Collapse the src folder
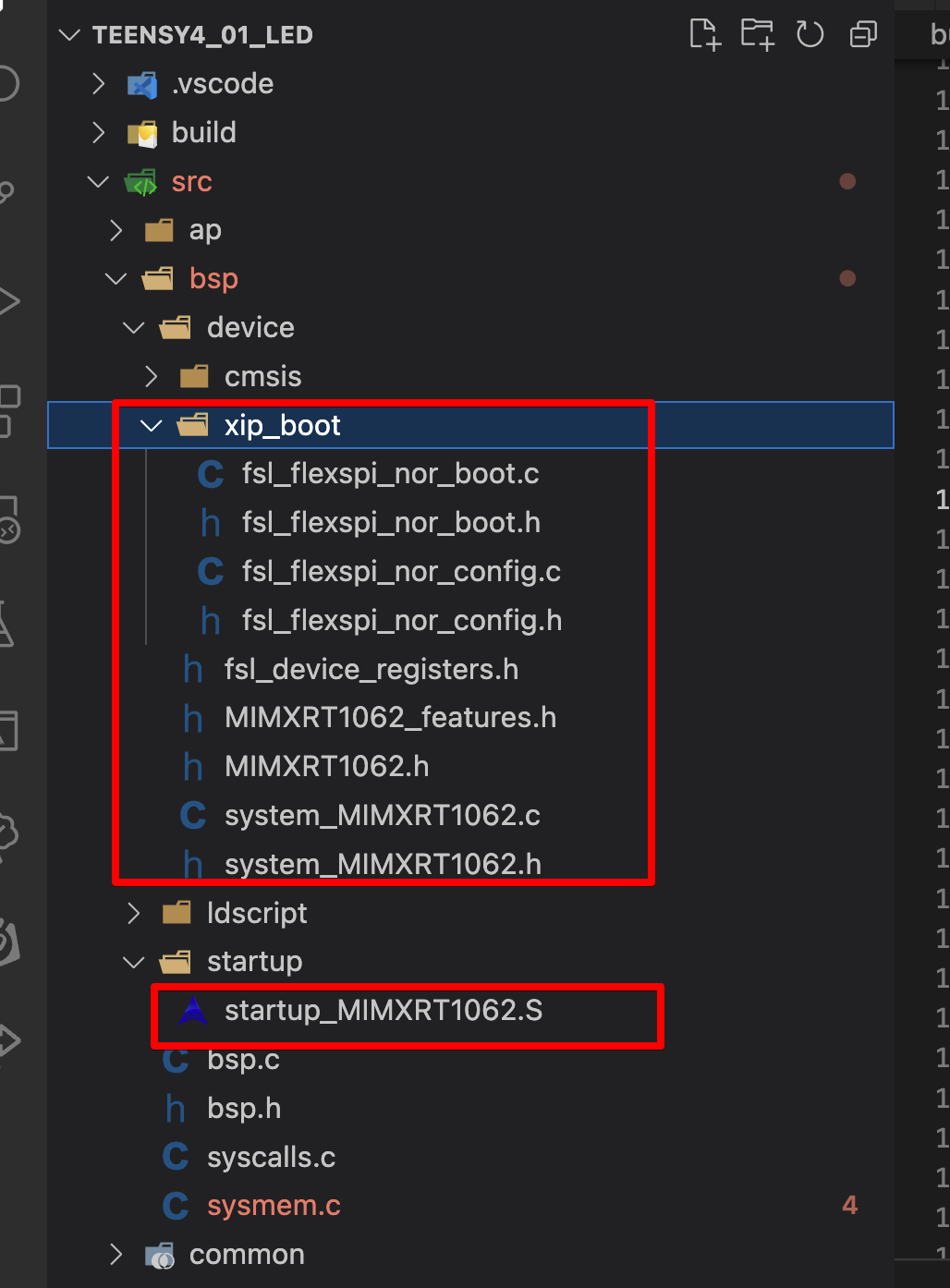This screenshot has width=950, height=1288. (x=98, y=181)
